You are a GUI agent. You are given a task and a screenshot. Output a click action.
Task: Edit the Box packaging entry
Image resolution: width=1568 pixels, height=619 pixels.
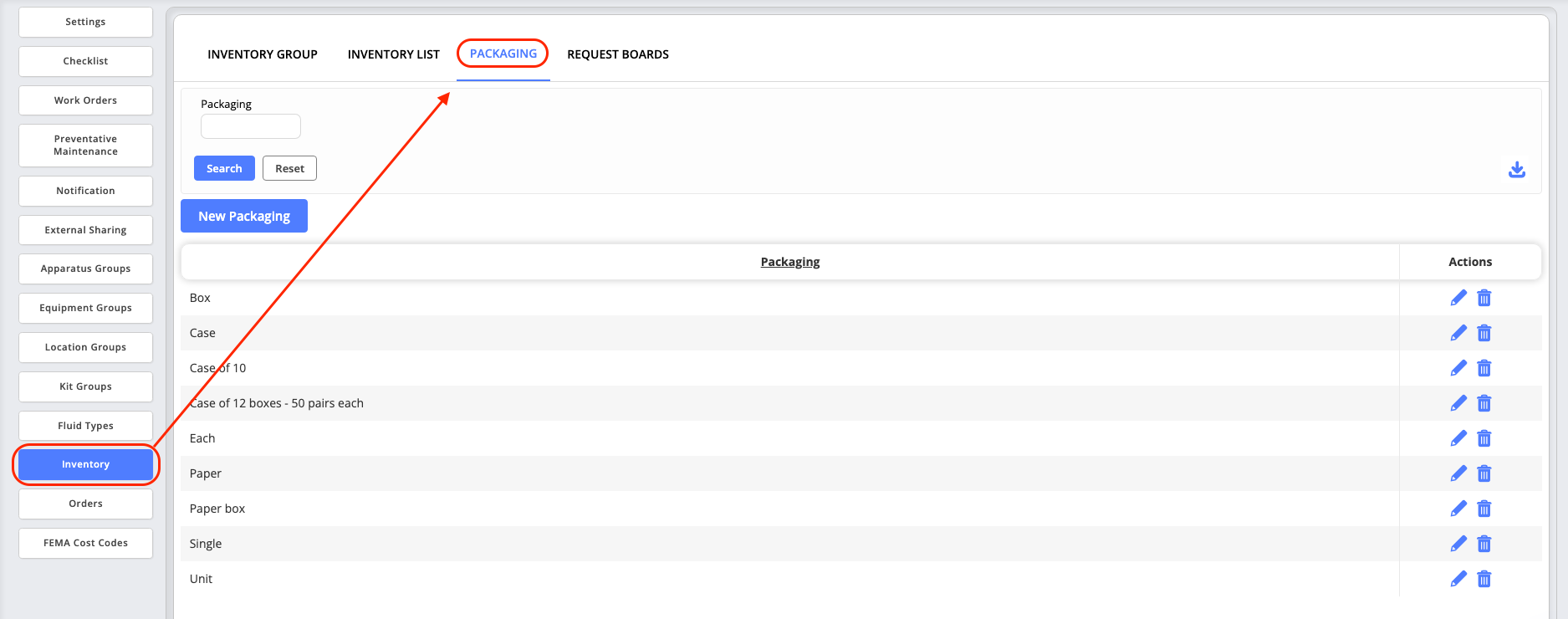click(1458, 298)
